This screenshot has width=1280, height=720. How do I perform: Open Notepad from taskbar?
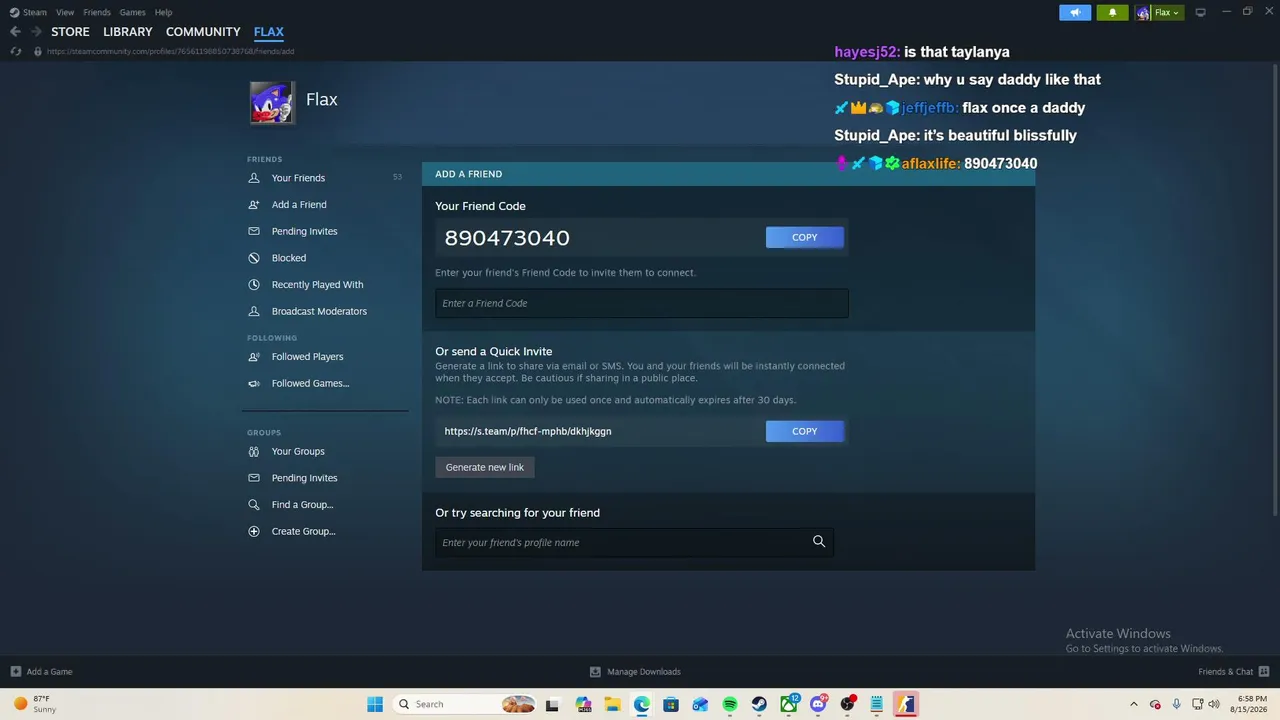pos(877,704)
